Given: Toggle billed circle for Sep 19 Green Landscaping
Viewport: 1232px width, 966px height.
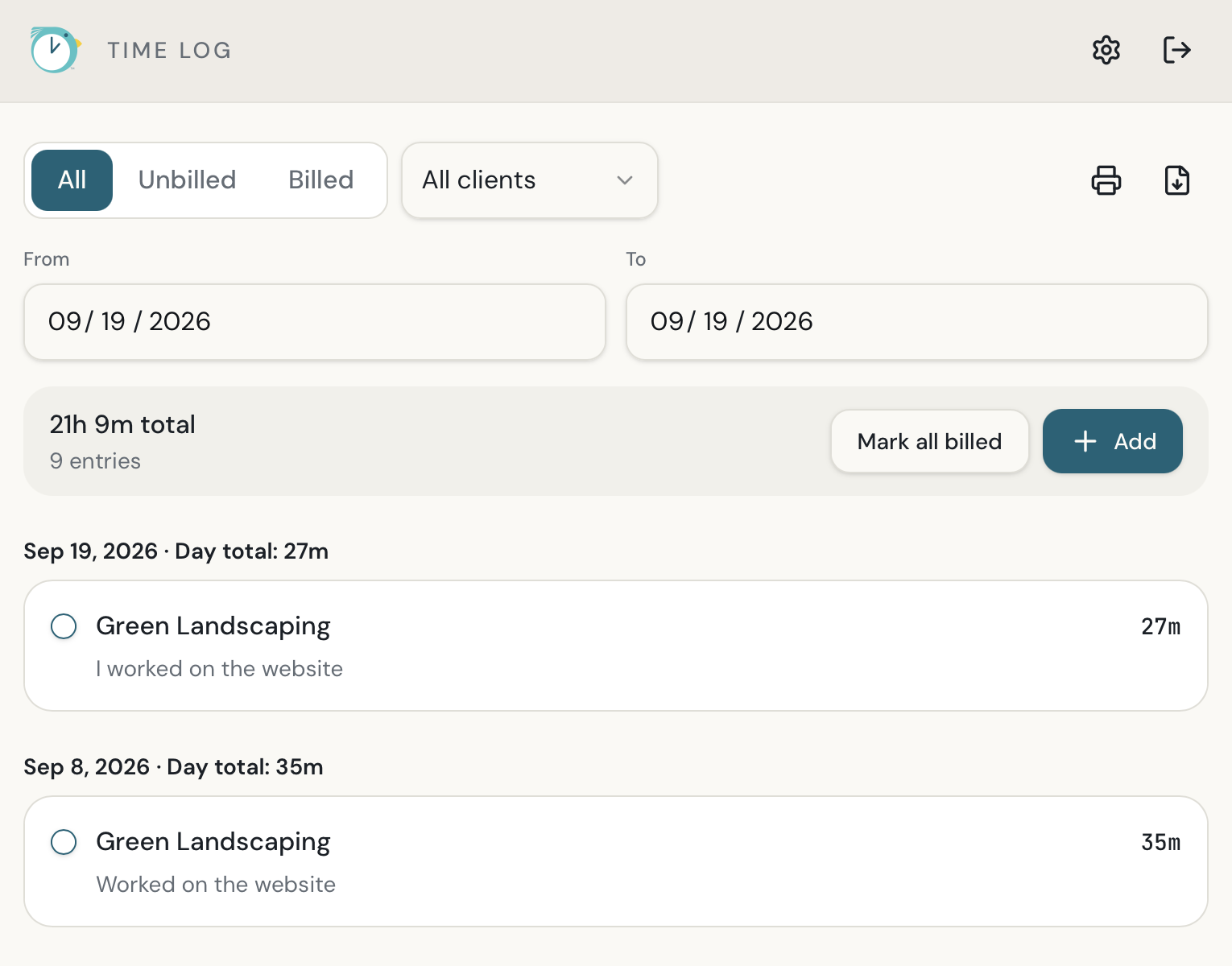Looking at the screenshot, I should pyautogui.click(x=64, y=626).
